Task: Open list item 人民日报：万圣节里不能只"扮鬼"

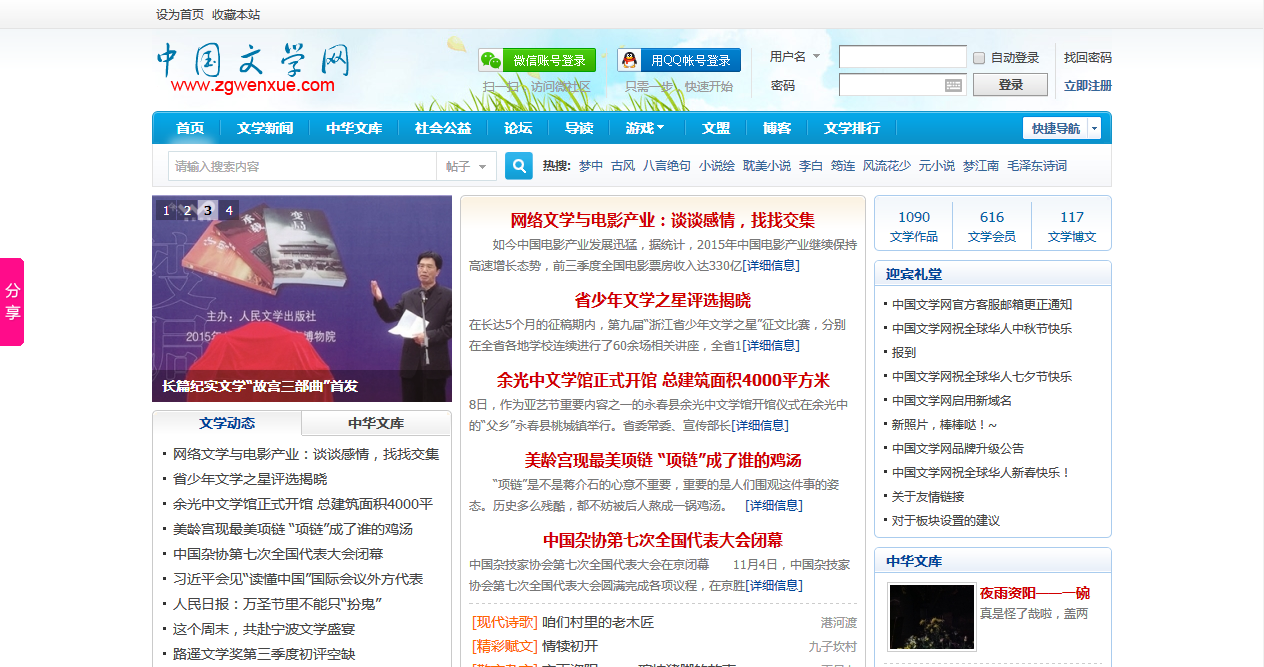Action: tap(278, 604)
